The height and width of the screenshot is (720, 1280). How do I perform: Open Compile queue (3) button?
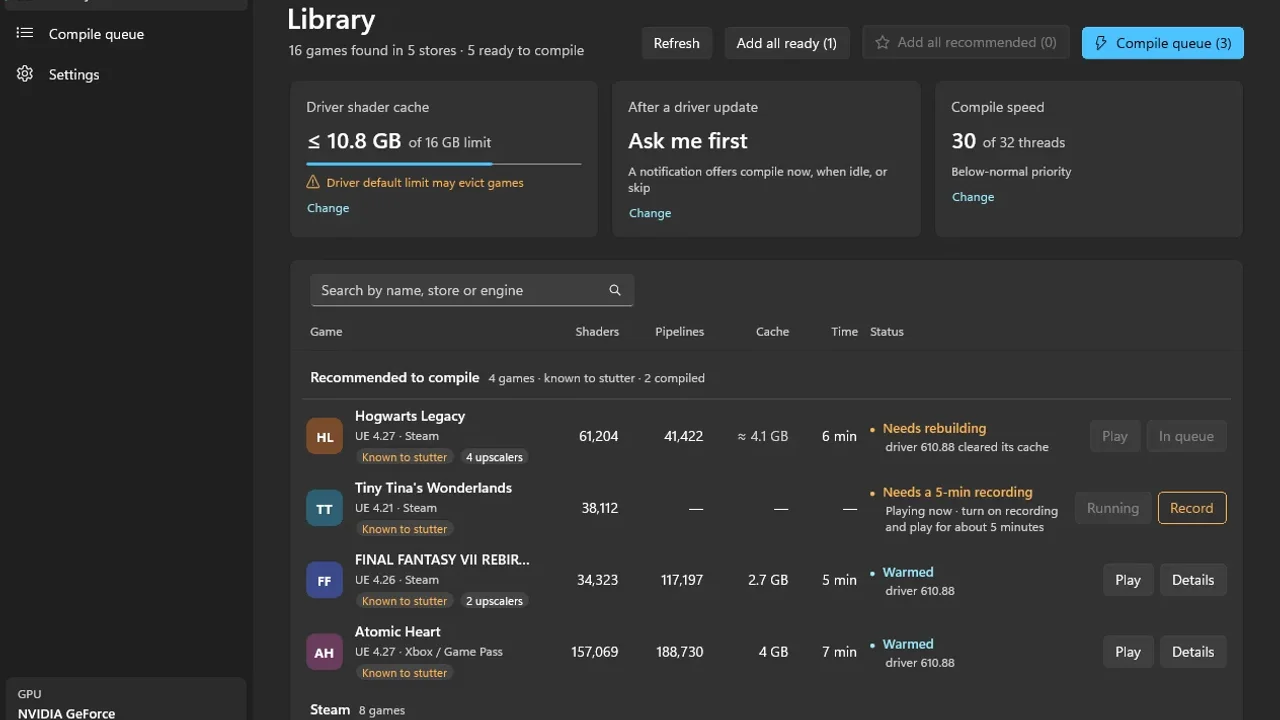pos(1163,43)
